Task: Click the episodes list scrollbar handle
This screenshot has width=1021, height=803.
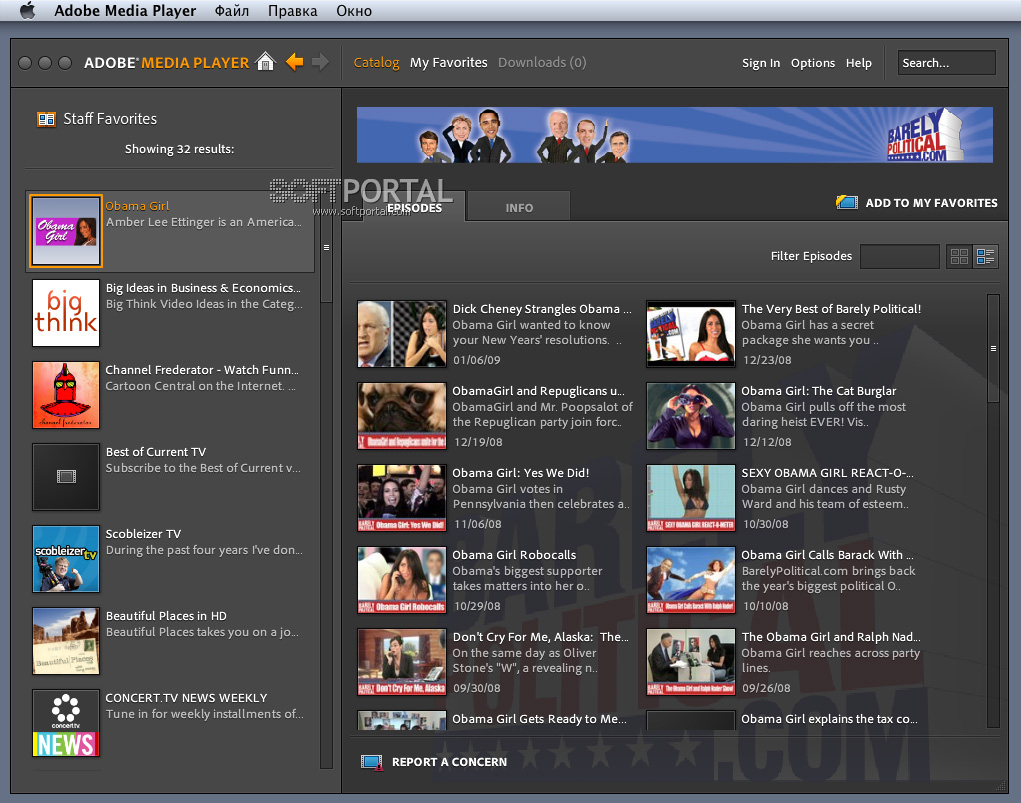Action: coord(993,348)
